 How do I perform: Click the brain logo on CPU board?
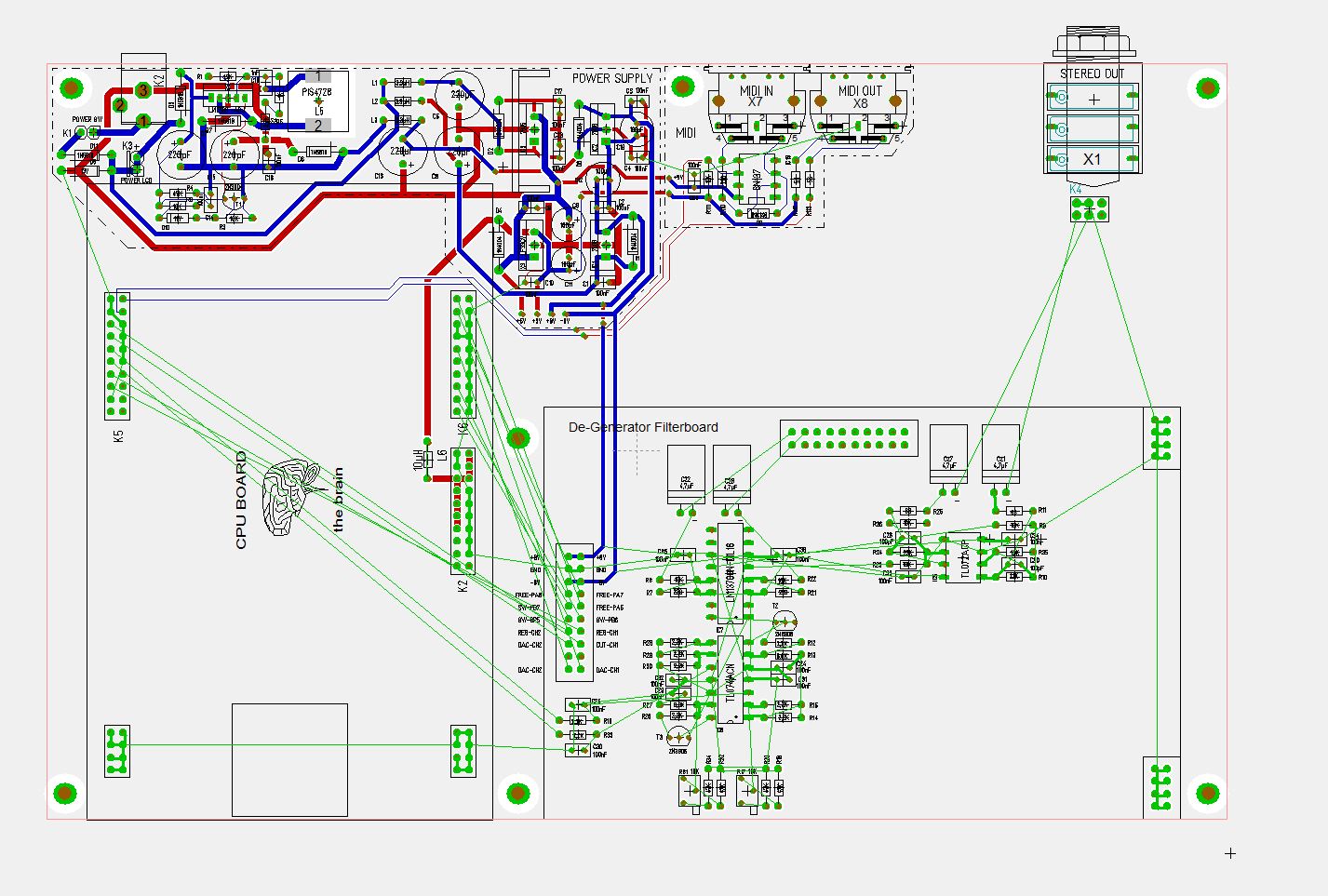coord(288,497)
